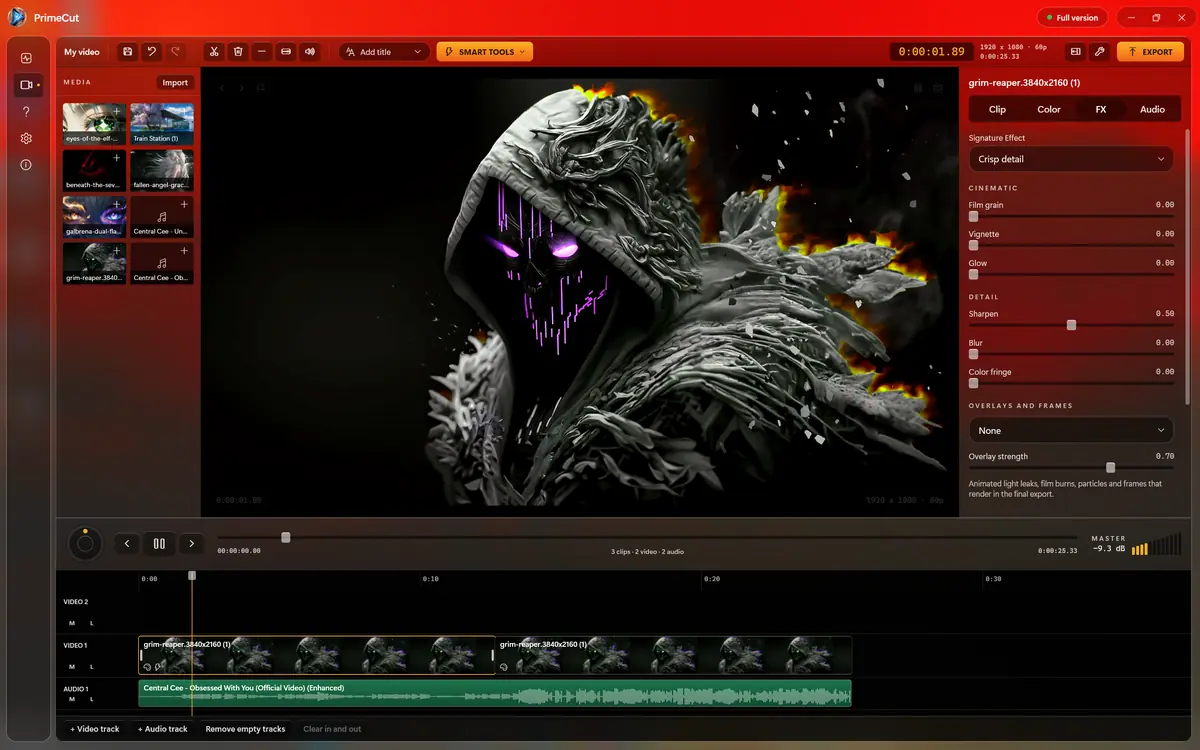This screenshot has height=750, width=1200.
Task: Select the Central Cee - Obsessed With You audio clip
Action: coord(495,693)
